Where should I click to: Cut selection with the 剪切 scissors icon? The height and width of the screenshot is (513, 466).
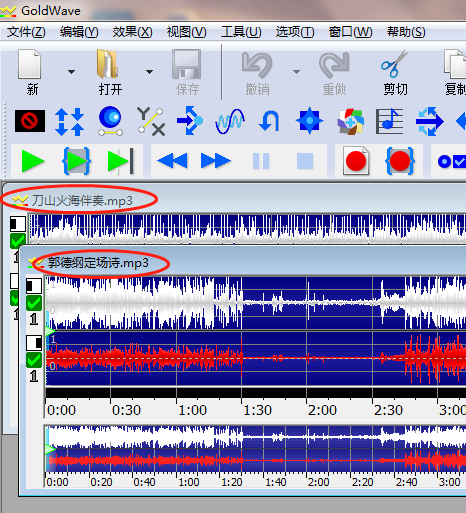[395, 64]
